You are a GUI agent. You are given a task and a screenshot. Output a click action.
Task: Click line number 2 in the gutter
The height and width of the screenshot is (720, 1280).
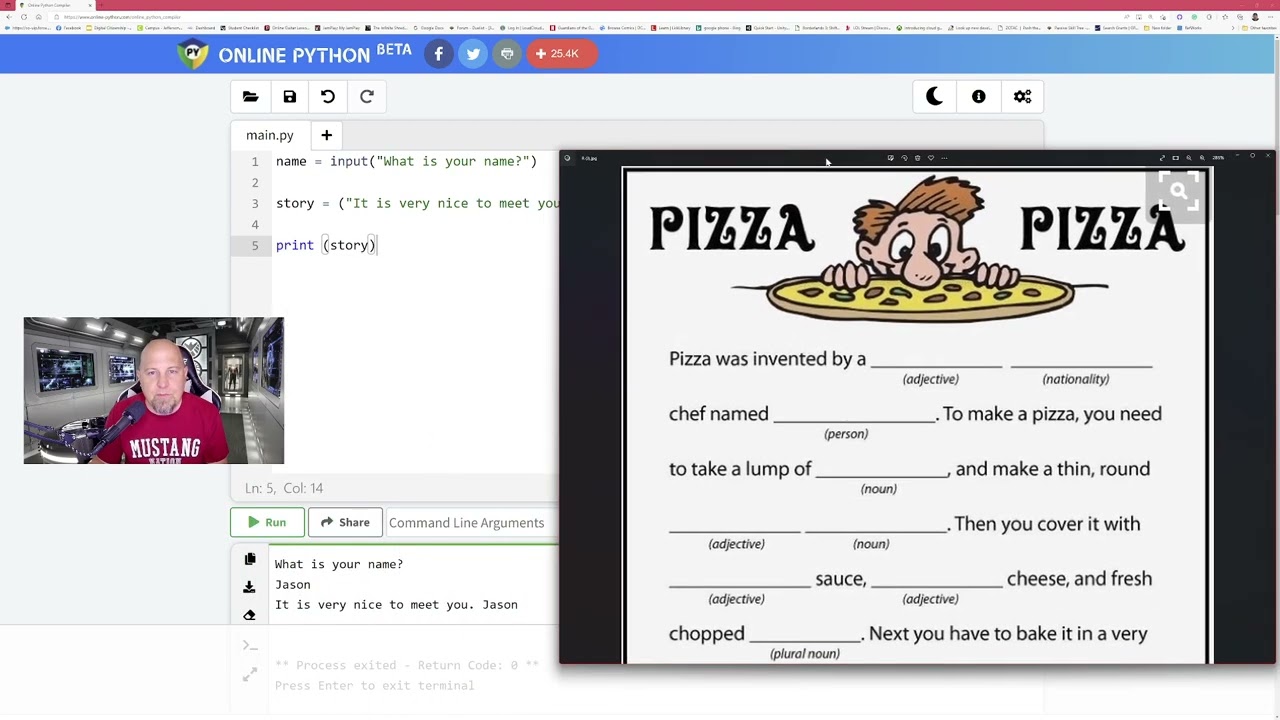pyautogui.click(x=255, y=182)
